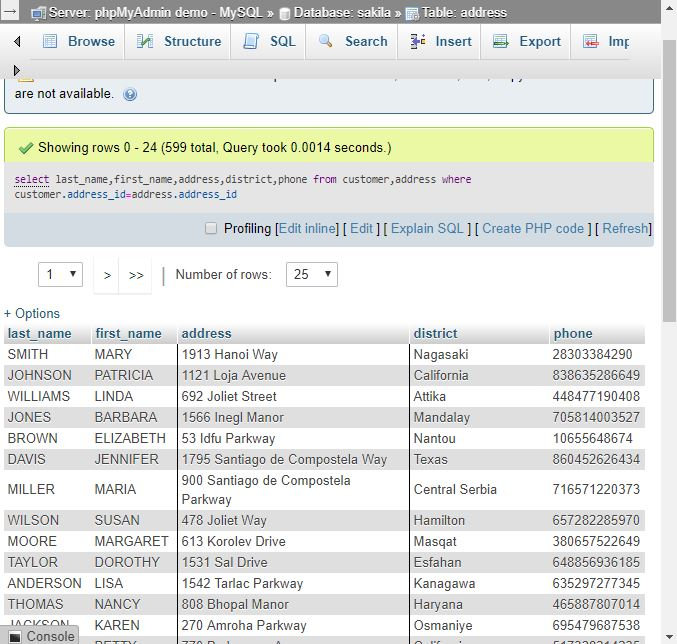Viewport: 677px width, 644px height.
Task: Click the Search magnifier icon
Action: (x=326, y=41)
